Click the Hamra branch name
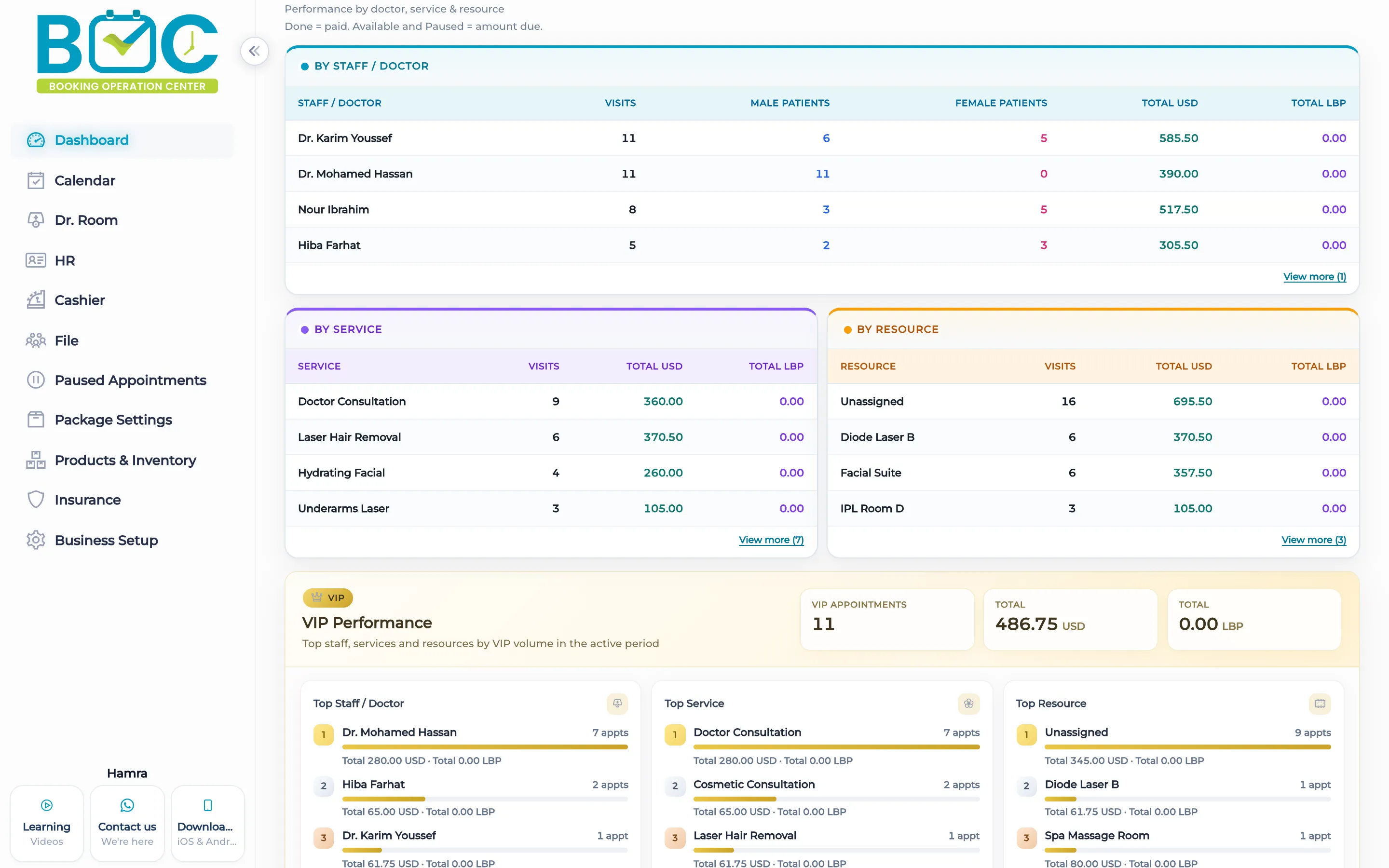 127,773
